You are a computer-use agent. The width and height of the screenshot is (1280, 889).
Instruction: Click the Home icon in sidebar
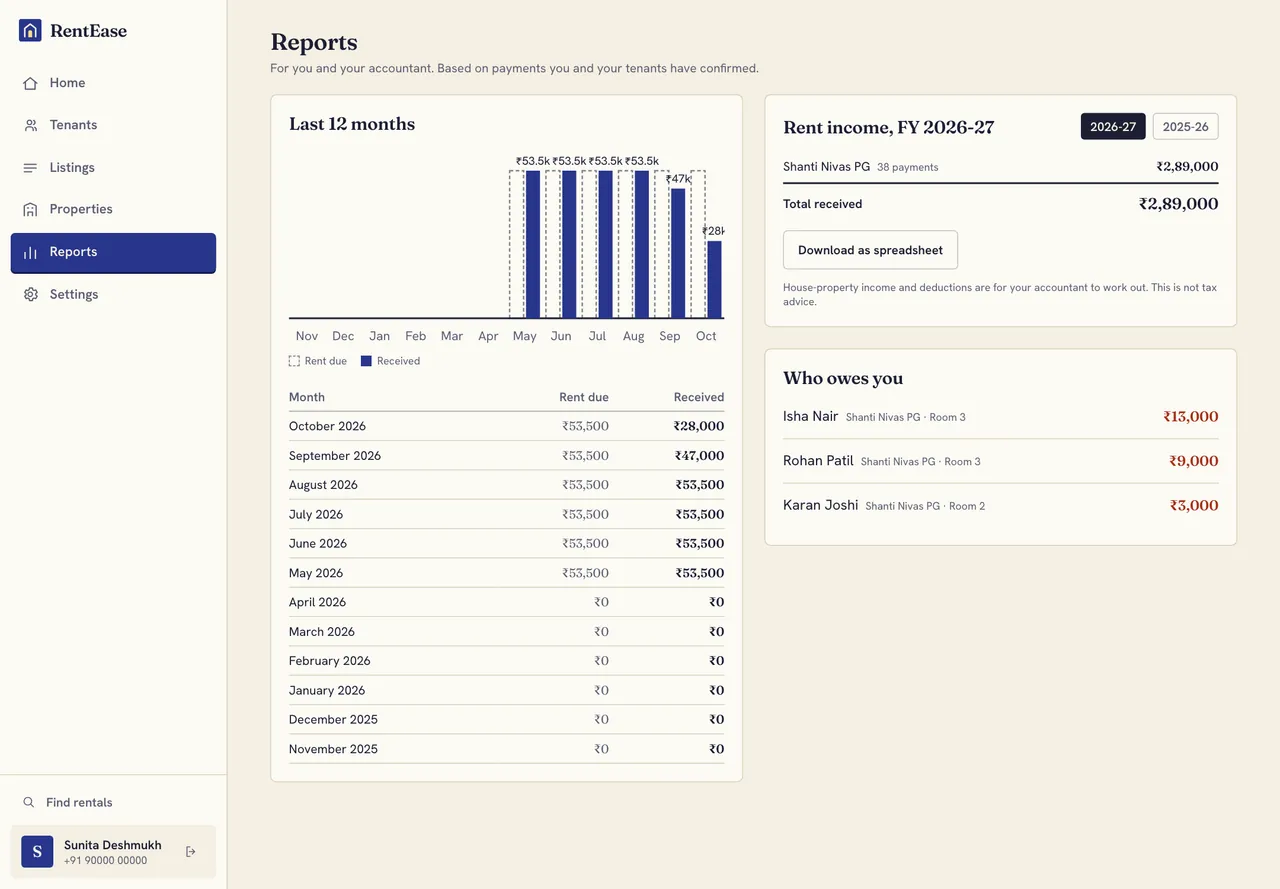pos(30,83)
